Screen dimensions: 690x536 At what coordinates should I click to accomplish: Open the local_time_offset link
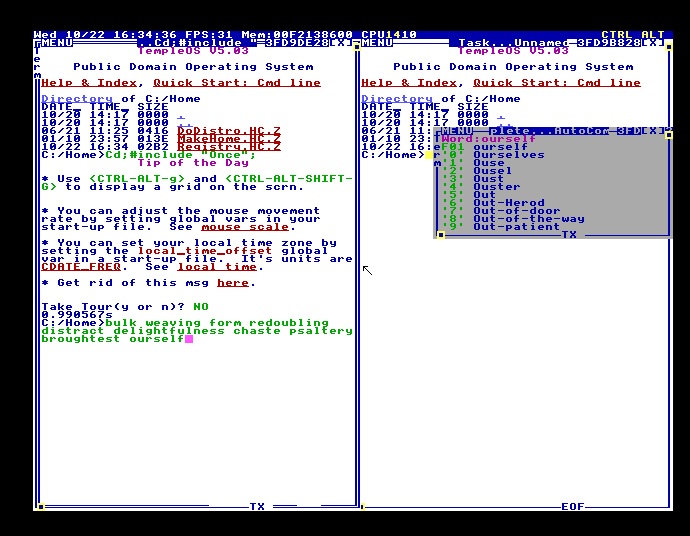[x=205, y=251]
